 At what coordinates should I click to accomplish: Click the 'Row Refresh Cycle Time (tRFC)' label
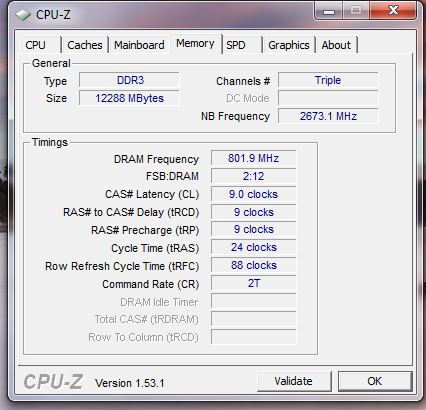122,266
